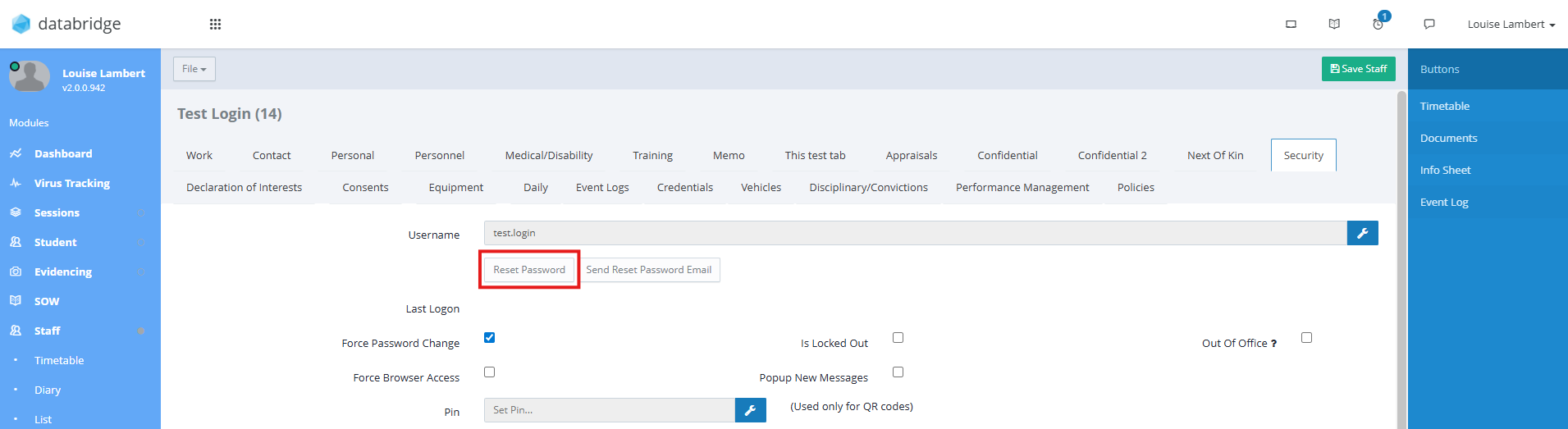Click Send Reset Password Email button
The width and height of the screenshot is (1568, 429).
pos(649,270)
